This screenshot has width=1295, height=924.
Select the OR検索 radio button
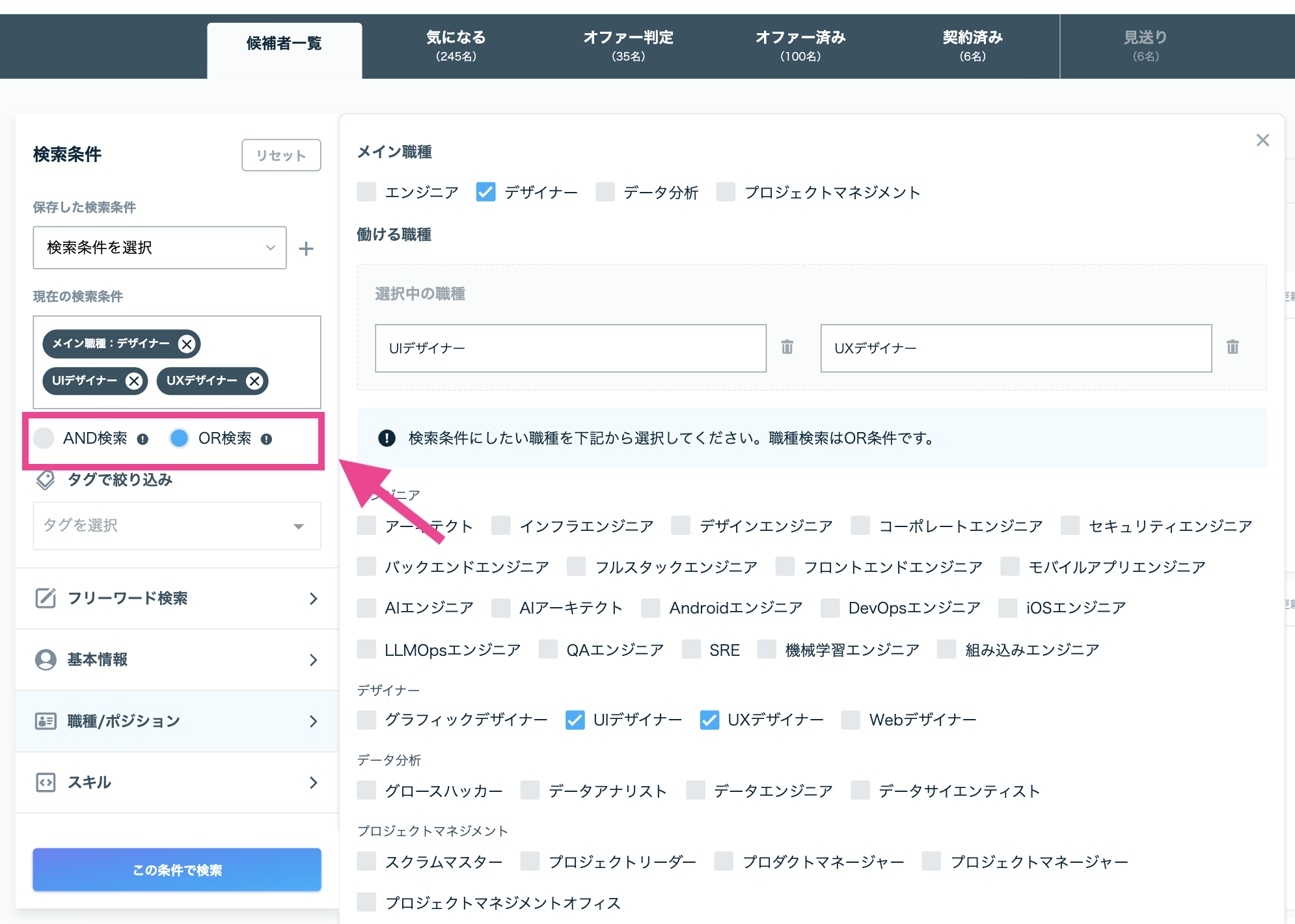(179, 438)
